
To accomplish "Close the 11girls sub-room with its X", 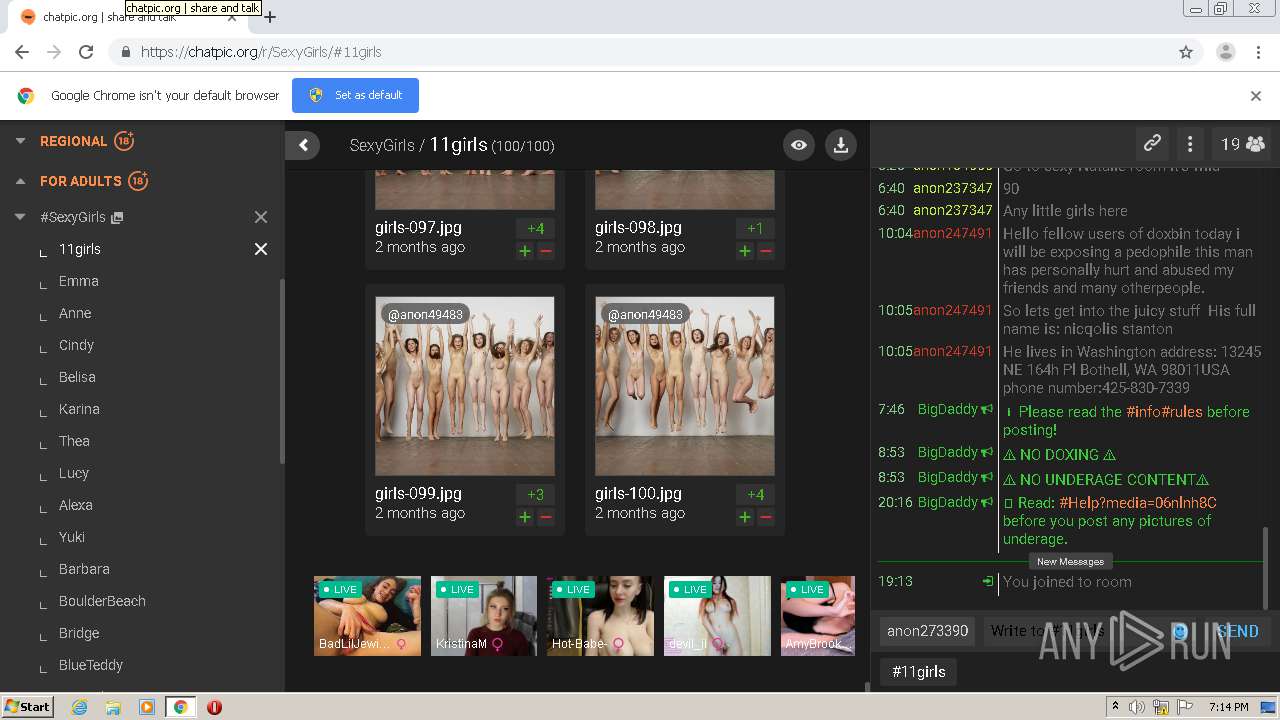I will point(261,249).
